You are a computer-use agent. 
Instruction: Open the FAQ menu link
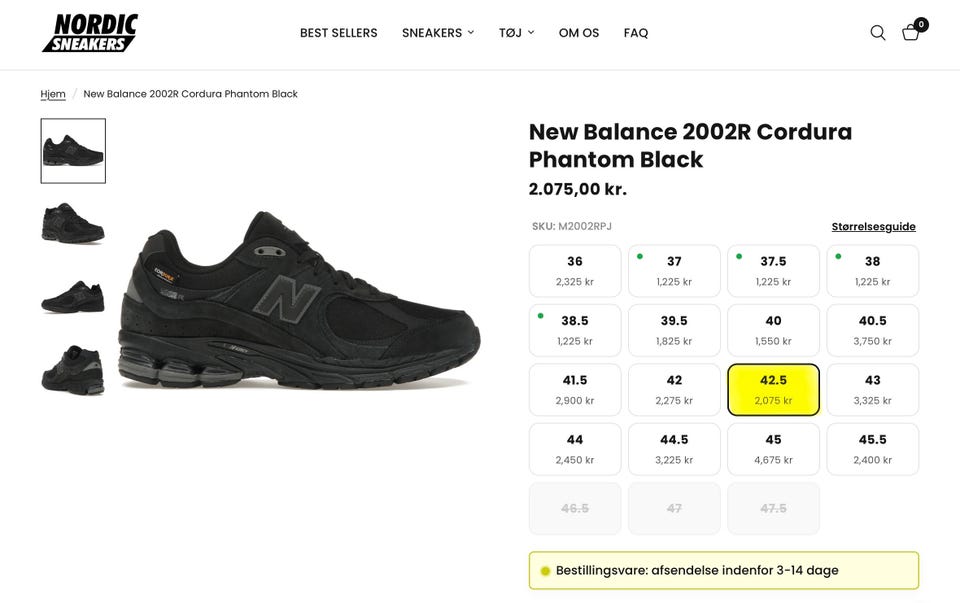[x=636, y=33]
